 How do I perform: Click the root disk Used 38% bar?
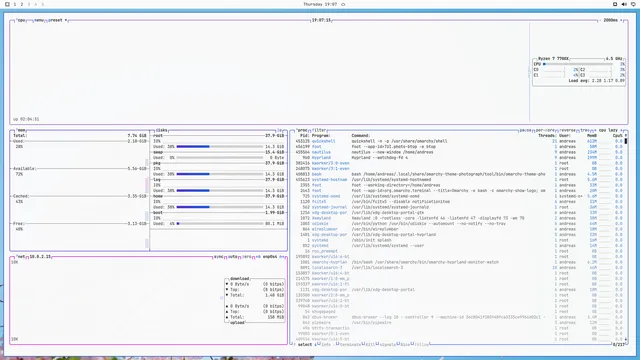click(x=220, y=147)
